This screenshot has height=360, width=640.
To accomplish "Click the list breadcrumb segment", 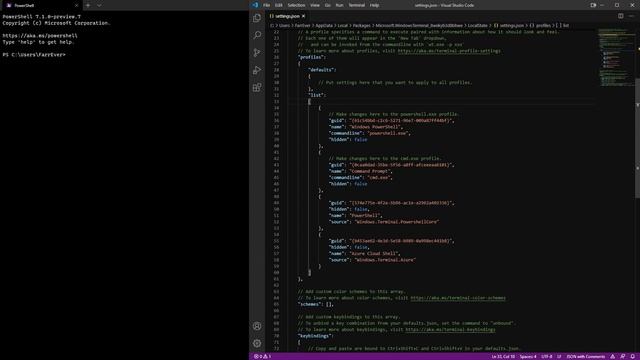I will coord(563,25).
